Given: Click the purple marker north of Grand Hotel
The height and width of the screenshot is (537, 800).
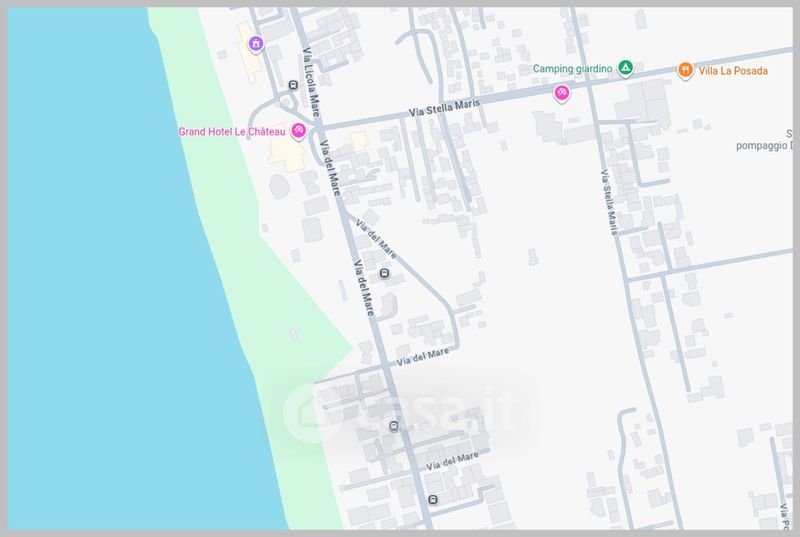Looking at the screenshot, I should point(256,43).
